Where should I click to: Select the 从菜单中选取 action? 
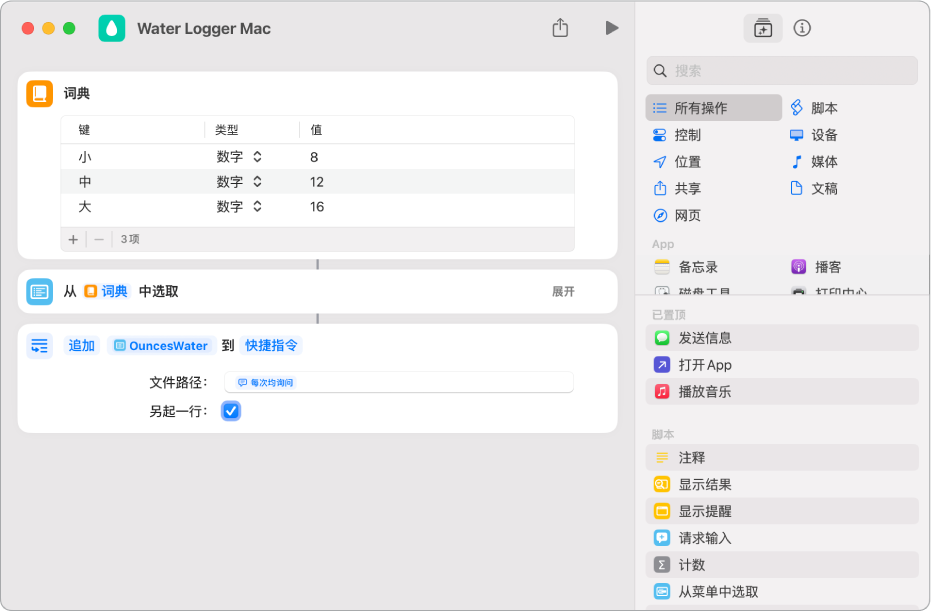pyautogui.click(x=782, y=592)
